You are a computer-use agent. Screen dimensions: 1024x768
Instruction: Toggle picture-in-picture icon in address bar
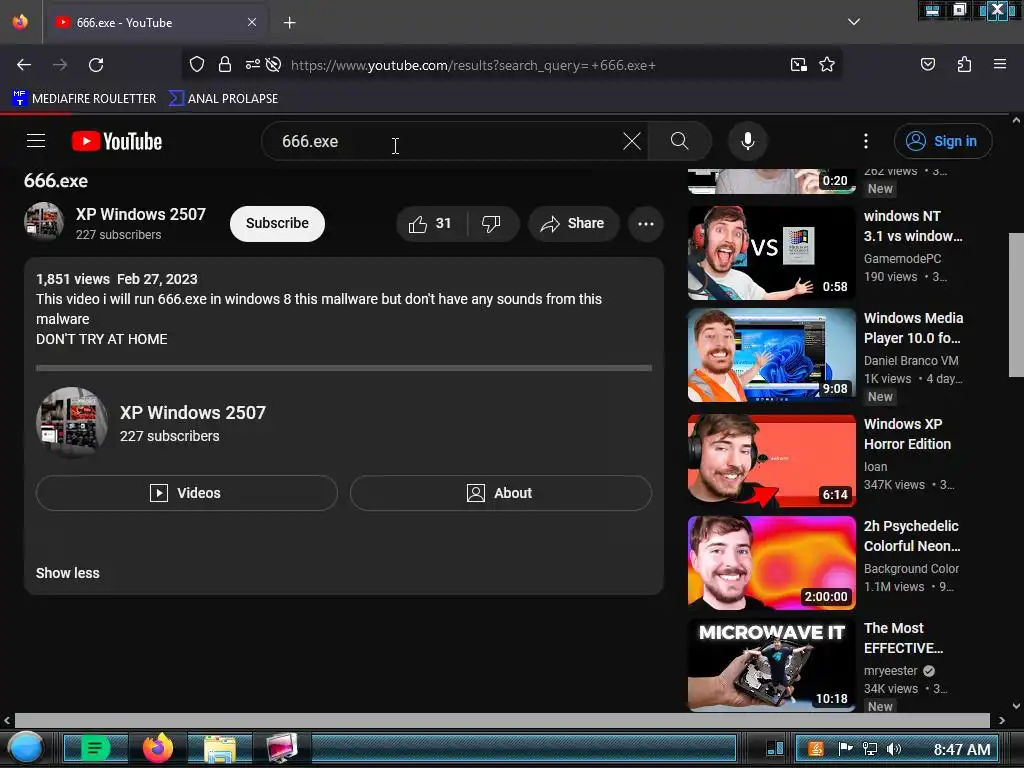[798, 65]
